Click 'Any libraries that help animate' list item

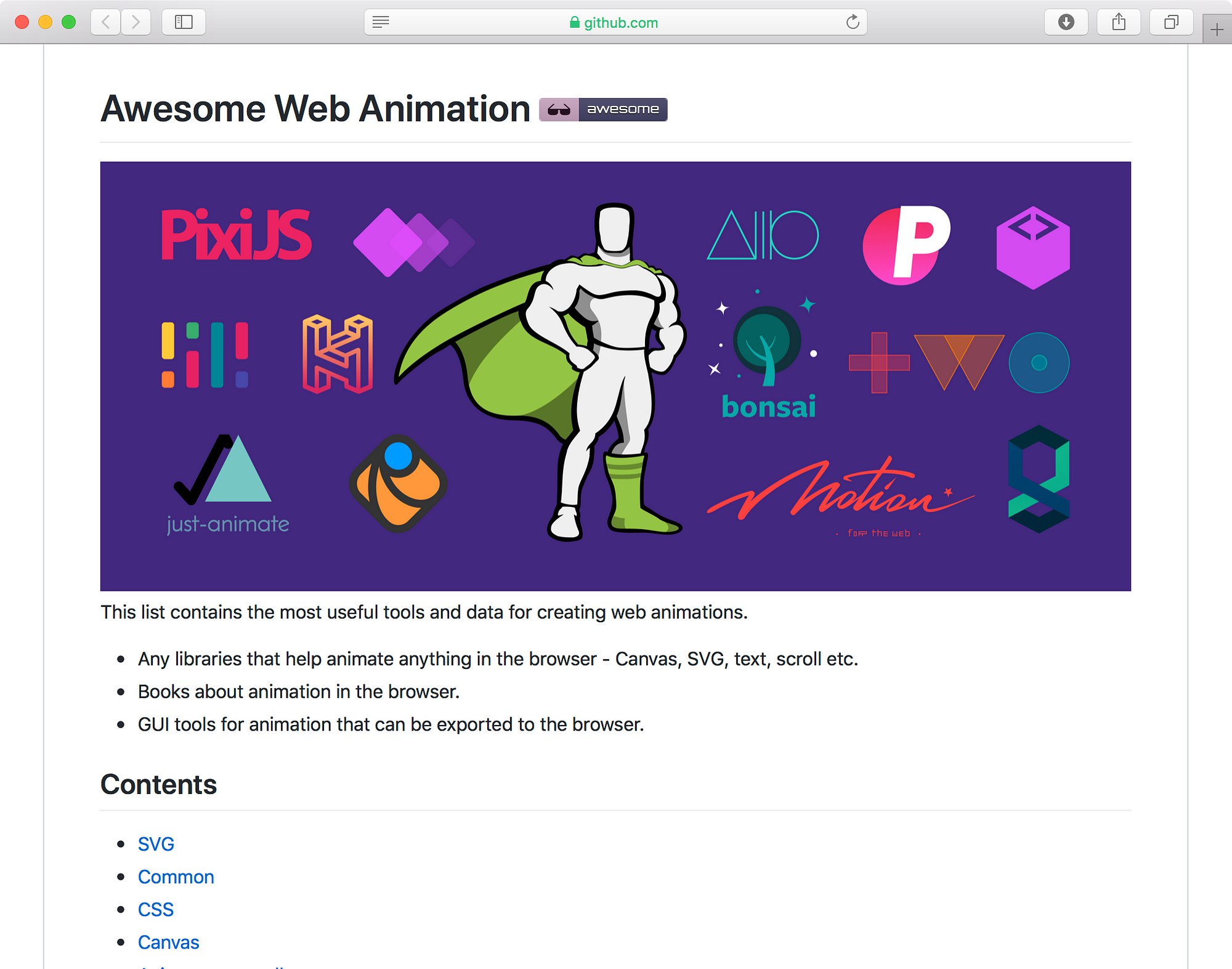(x=498, y=659)
